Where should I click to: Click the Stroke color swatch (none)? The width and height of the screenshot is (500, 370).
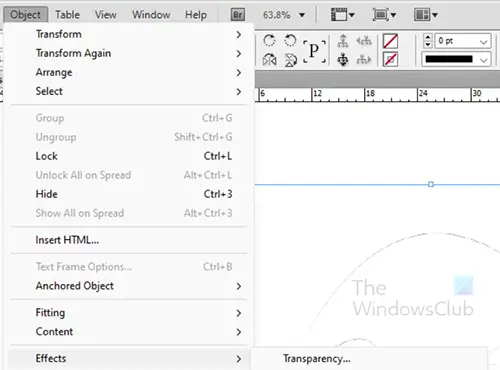coord(390,60)
